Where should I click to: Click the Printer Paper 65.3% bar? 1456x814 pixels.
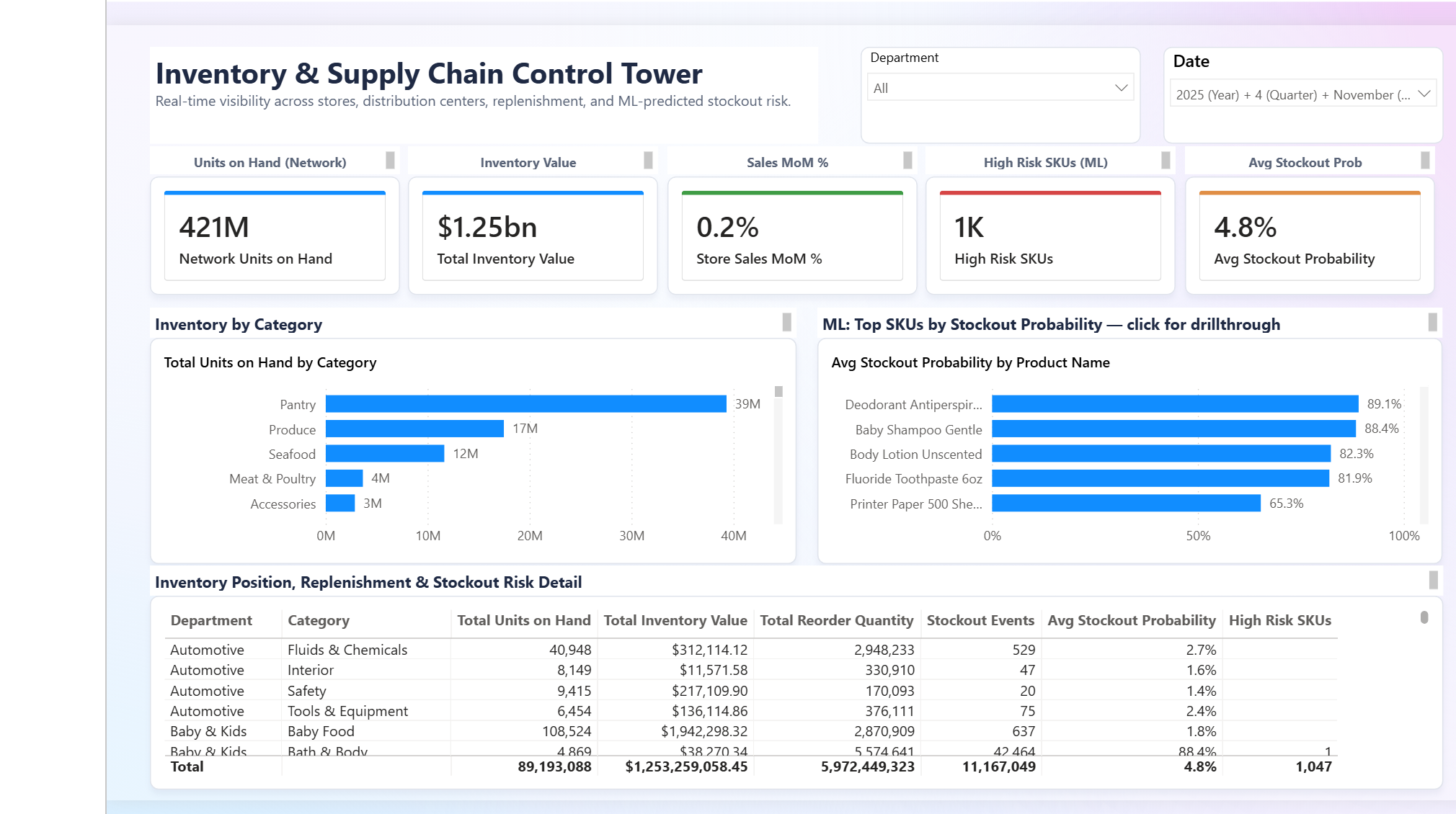click(x=1127, y=504)
